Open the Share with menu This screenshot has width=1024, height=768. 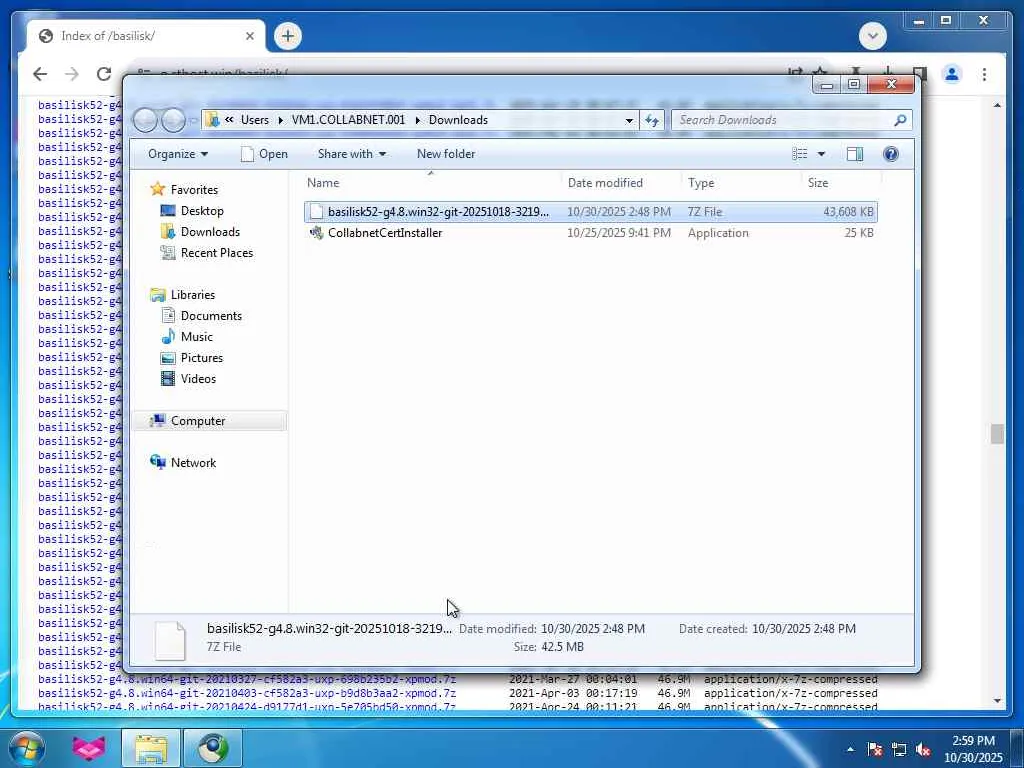(x=351, y=154)
